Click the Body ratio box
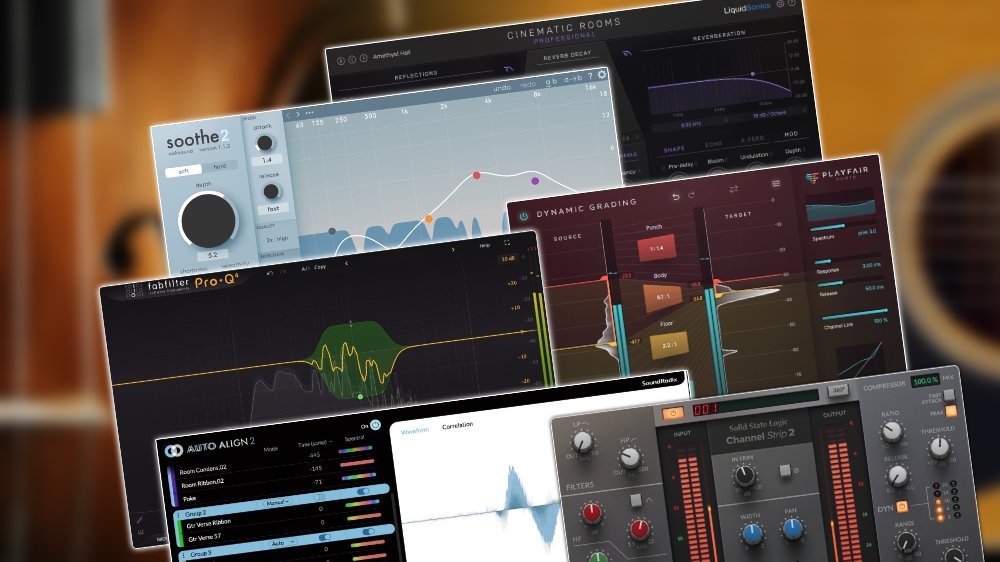This screenshot has height=562, width=1000. coord(662,297)
